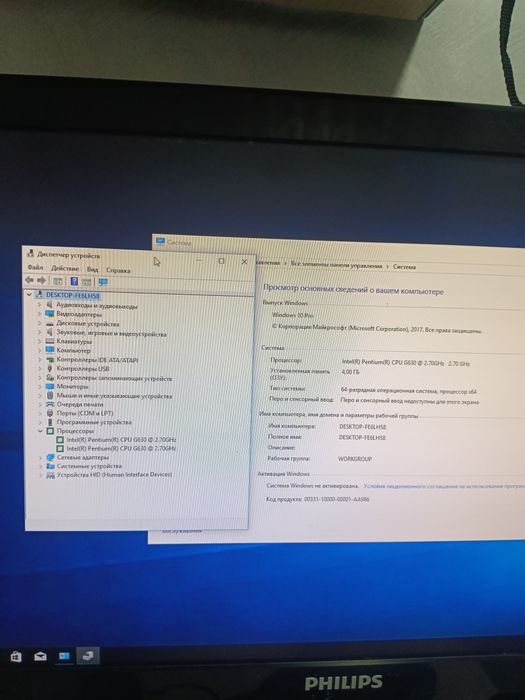The width and height of the screenshot is (525, 700).
Task: Expand the Клавиатуры category
Action: (39, 341)
